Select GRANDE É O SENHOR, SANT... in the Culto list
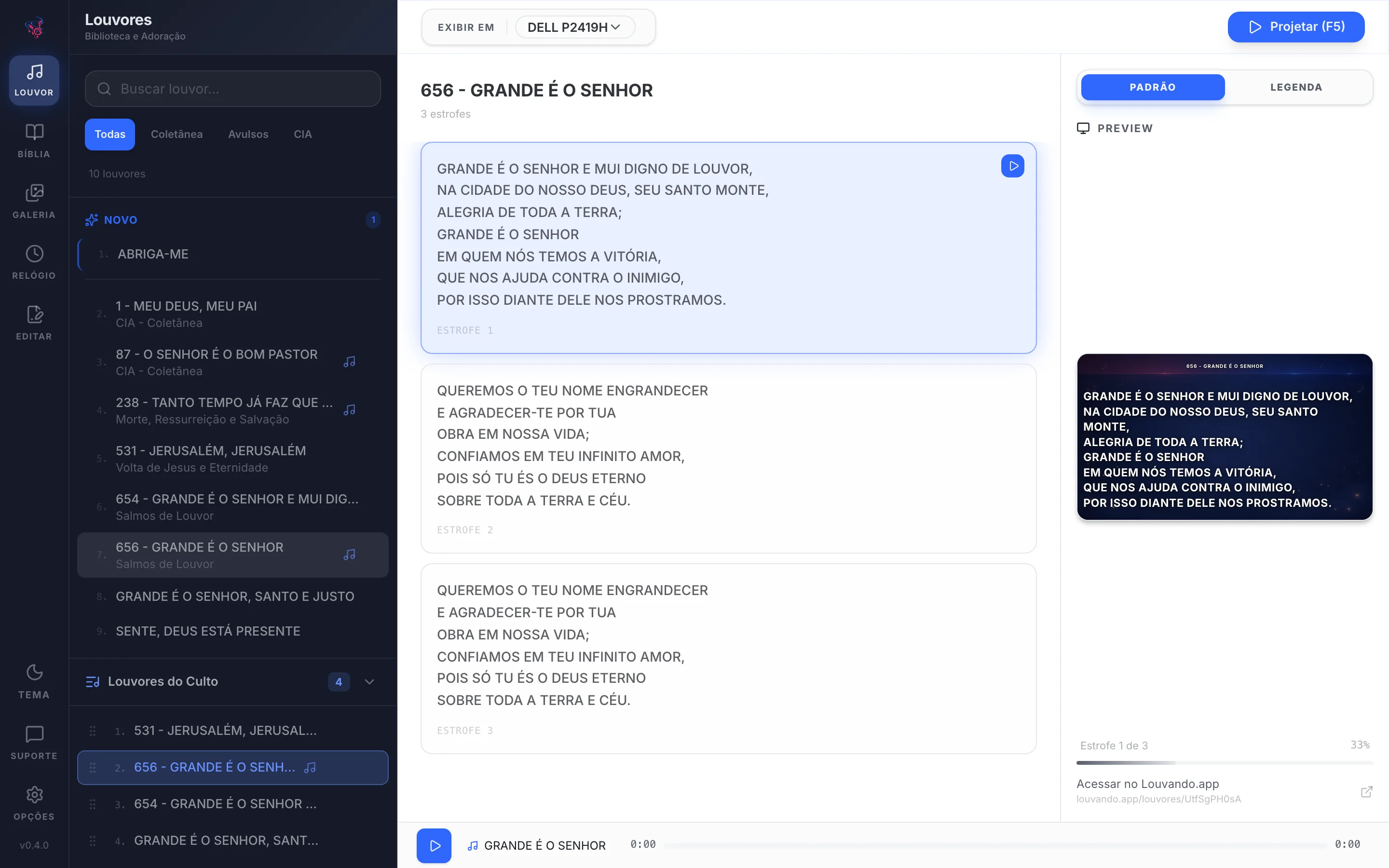The image size is (1389, 868). click(233, 841)
